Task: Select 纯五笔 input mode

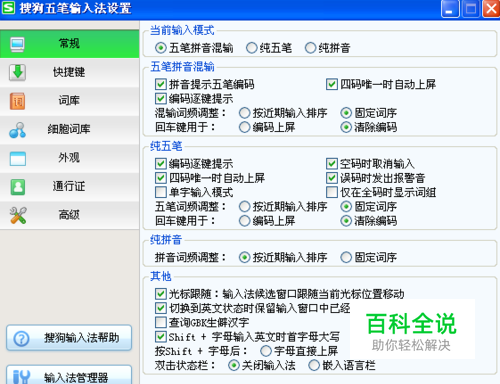Action: point(251,48)
